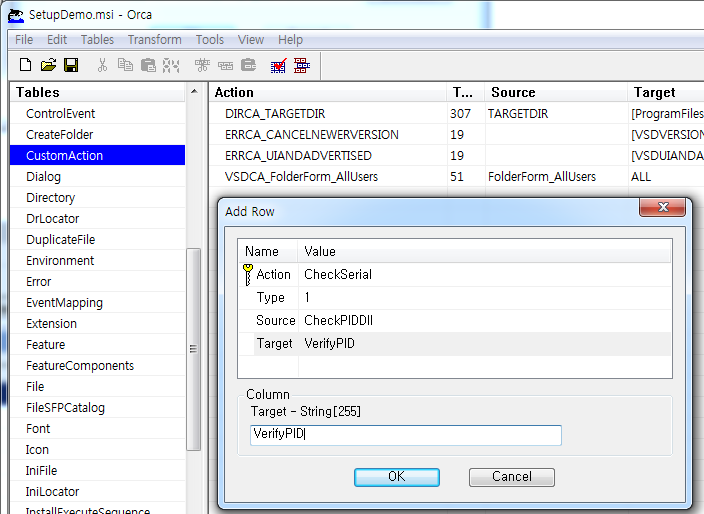Viewport: 704px width, 514px height.
Task: Click the Save floppy disk icon
Action: tap(71, 65)
